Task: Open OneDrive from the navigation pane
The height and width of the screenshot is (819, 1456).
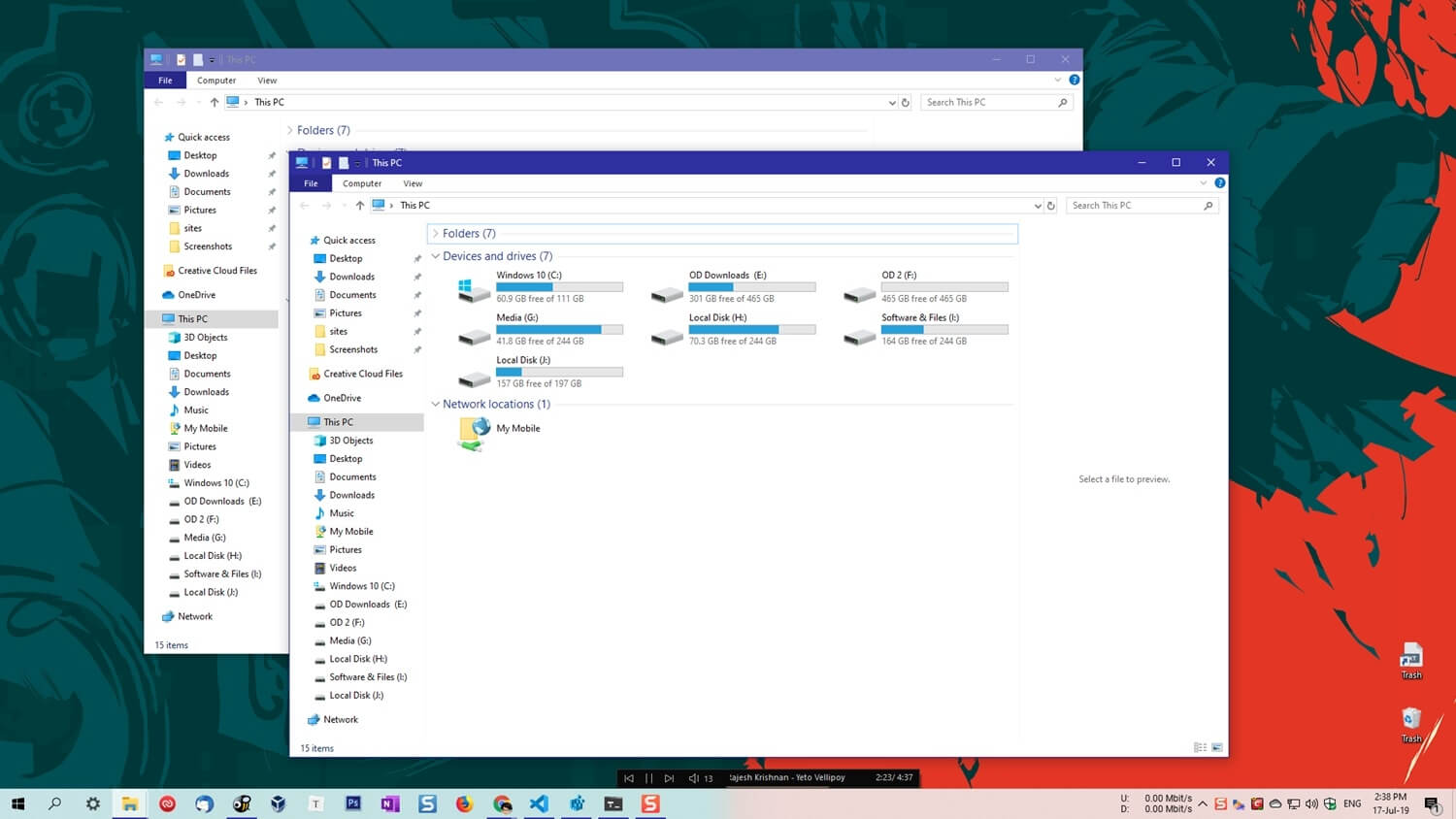Action: coord(341,398)
